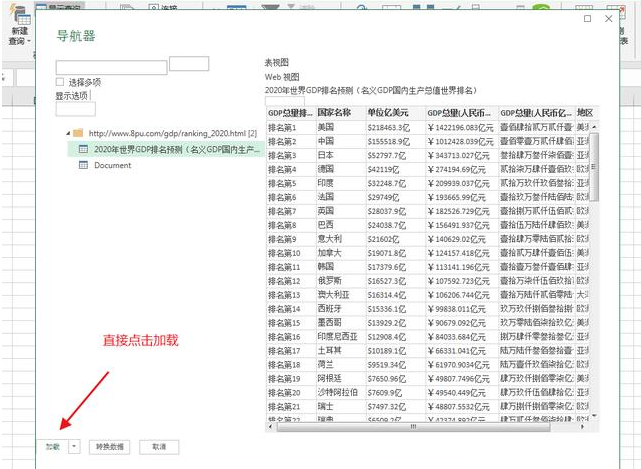641x469 pixels.
Task: Click the navigator search input field
Action: (x=111, y=67)
